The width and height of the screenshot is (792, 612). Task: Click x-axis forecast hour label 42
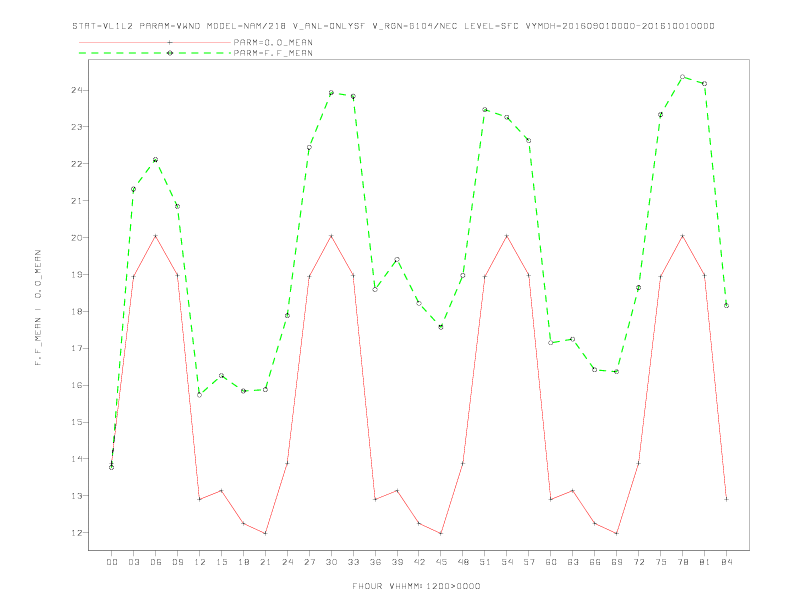[419, 562]
